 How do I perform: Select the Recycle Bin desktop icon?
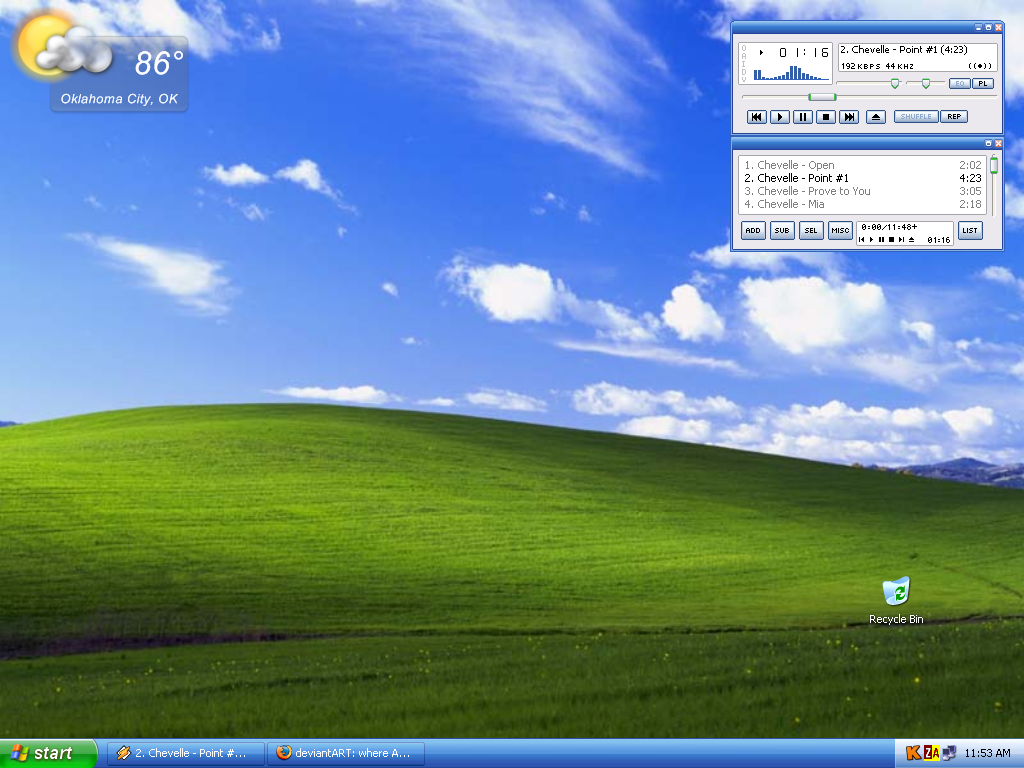tap(896, 600)
